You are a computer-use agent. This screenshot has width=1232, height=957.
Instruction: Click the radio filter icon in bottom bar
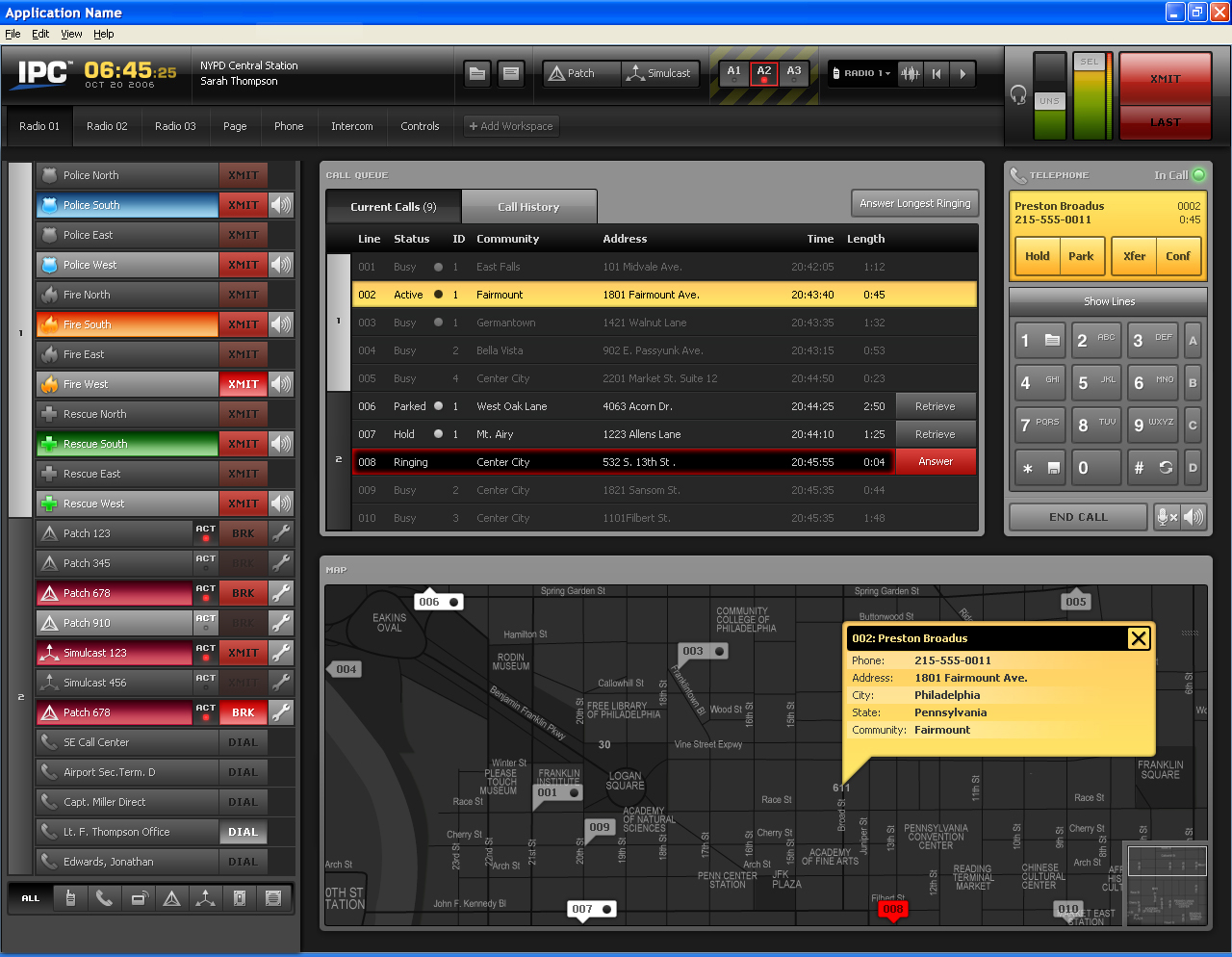[70, 898]
